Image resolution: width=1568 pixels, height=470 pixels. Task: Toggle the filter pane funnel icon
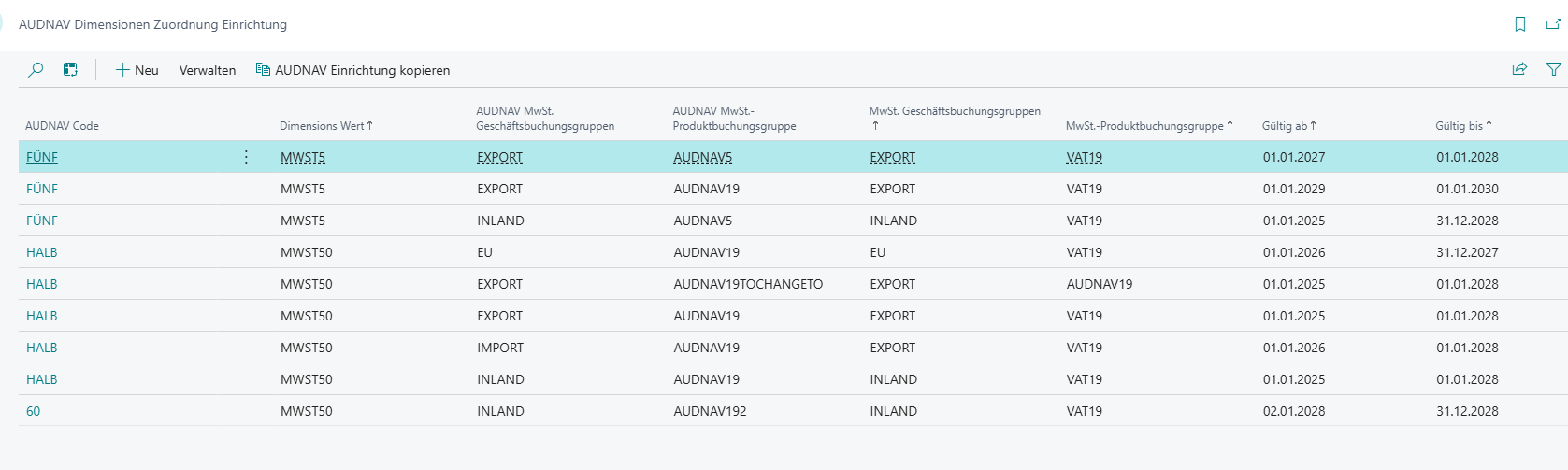pos(1554,69)
